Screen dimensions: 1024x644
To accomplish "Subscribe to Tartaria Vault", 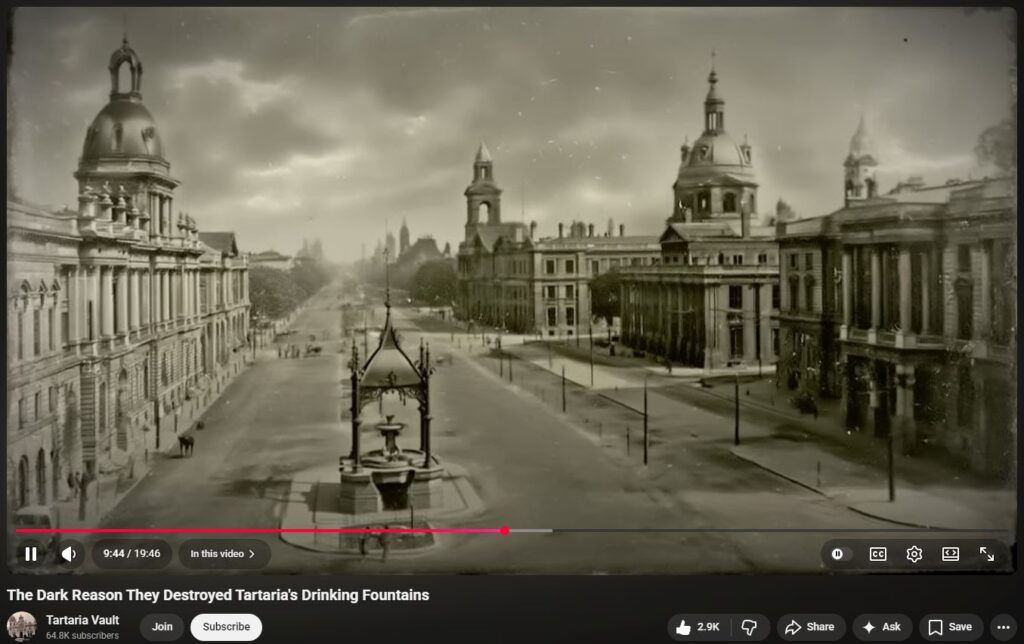I will pyautogui.click(x=226, y=627).
